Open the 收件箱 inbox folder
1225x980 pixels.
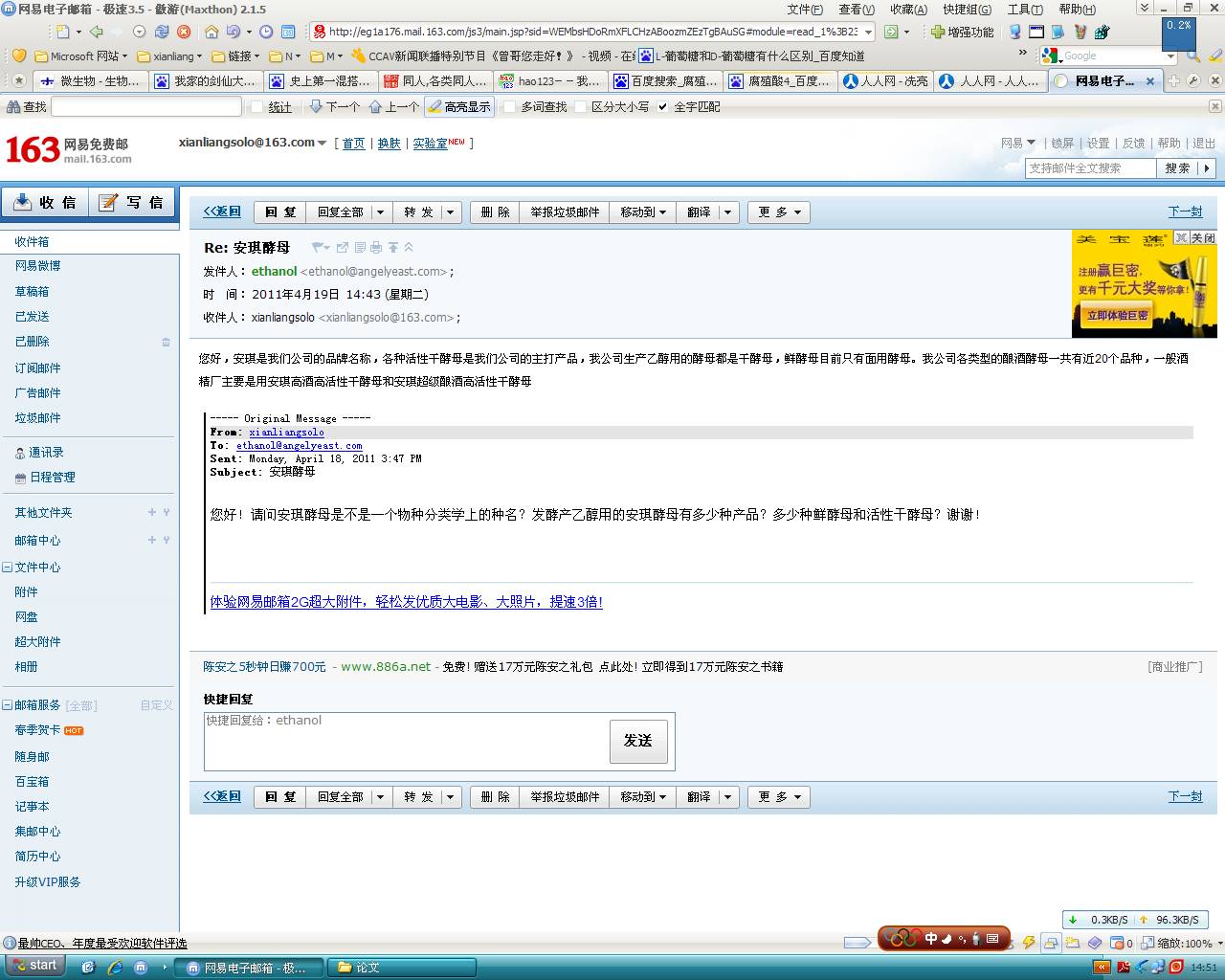(32, 242)
